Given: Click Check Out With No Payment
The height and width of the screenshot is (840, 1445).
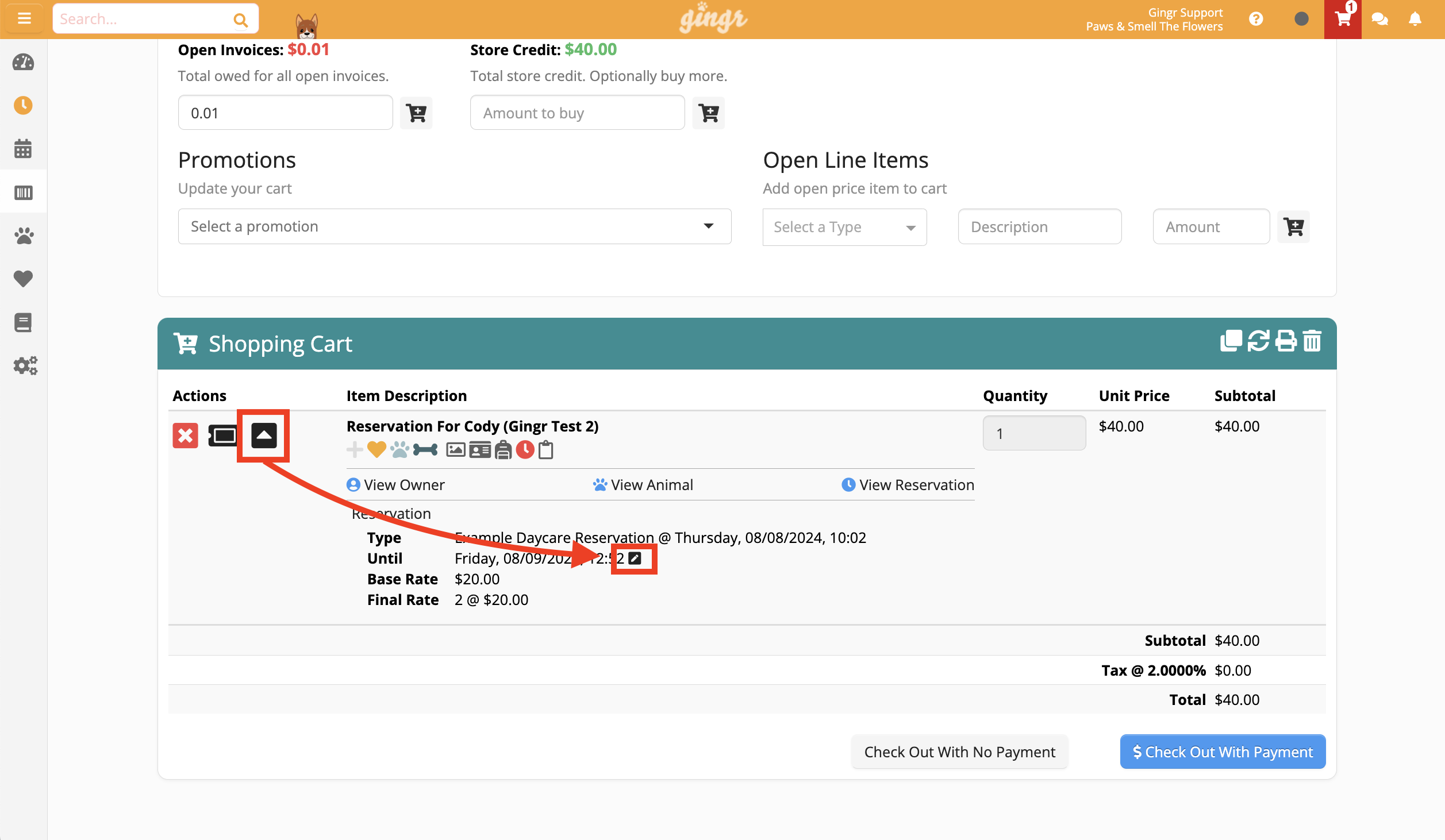Looking at the screenshot, I should (x=959, y=752).
